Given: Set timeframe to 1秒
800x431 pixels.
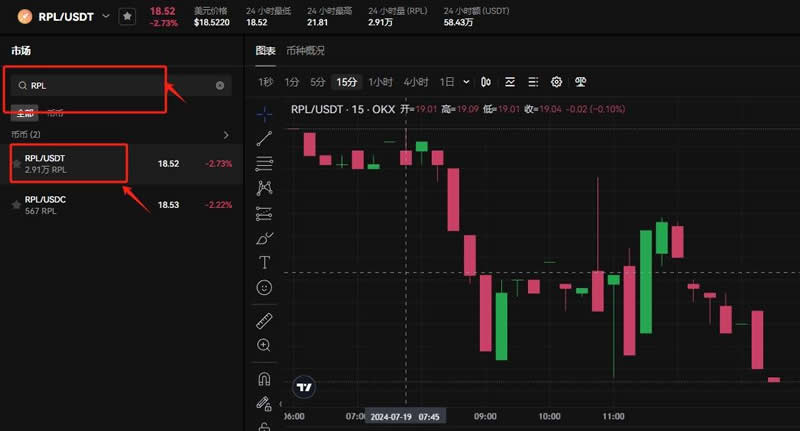Looking at the screenshot, I should pos(266,82).
